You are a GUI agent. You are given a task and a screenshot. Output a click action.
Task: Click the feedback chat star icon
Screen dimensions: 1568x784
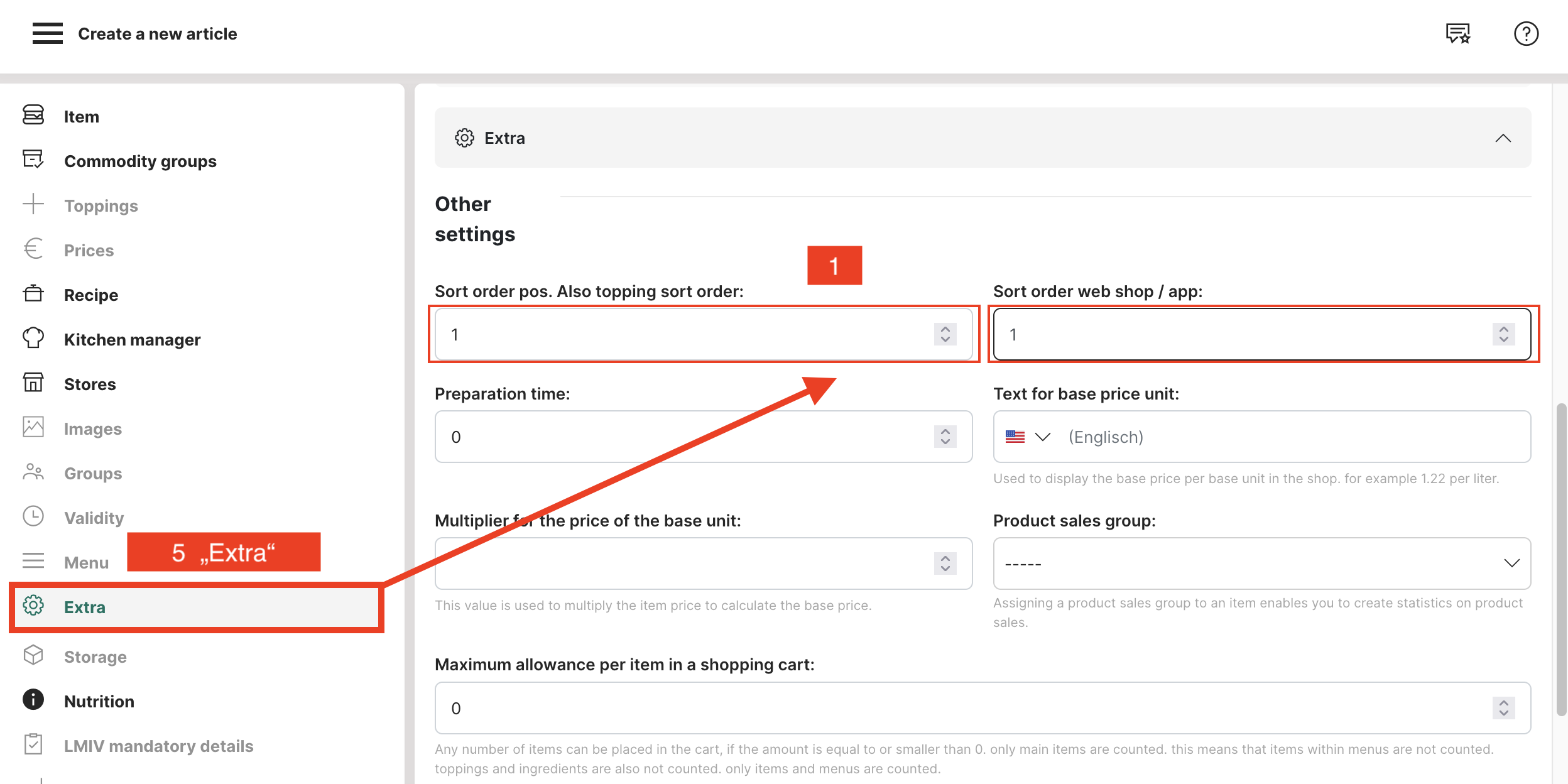[x=1457, y=33]
